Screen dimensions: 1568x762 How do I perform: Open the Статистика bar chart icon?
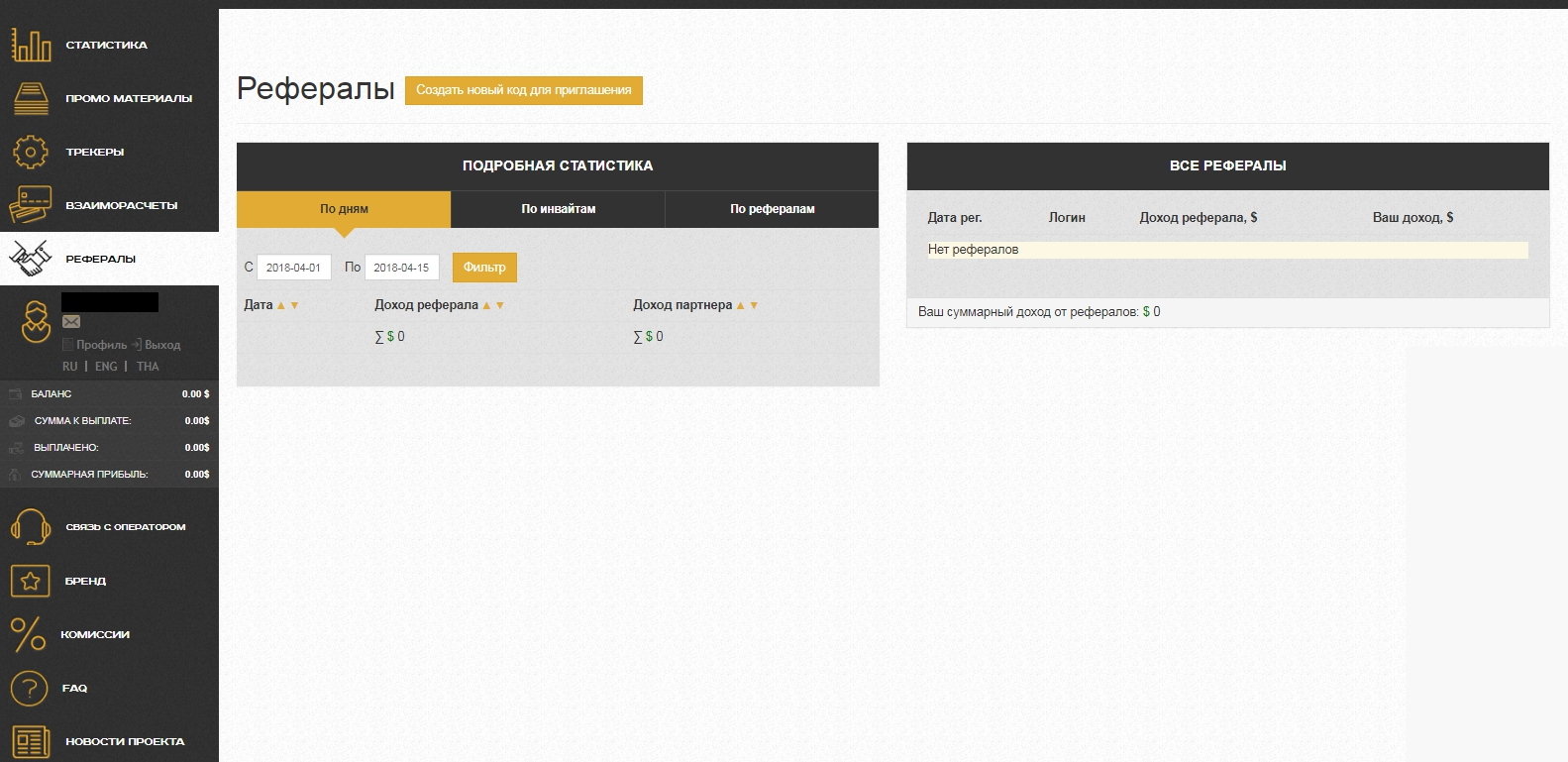pos(31,45)
